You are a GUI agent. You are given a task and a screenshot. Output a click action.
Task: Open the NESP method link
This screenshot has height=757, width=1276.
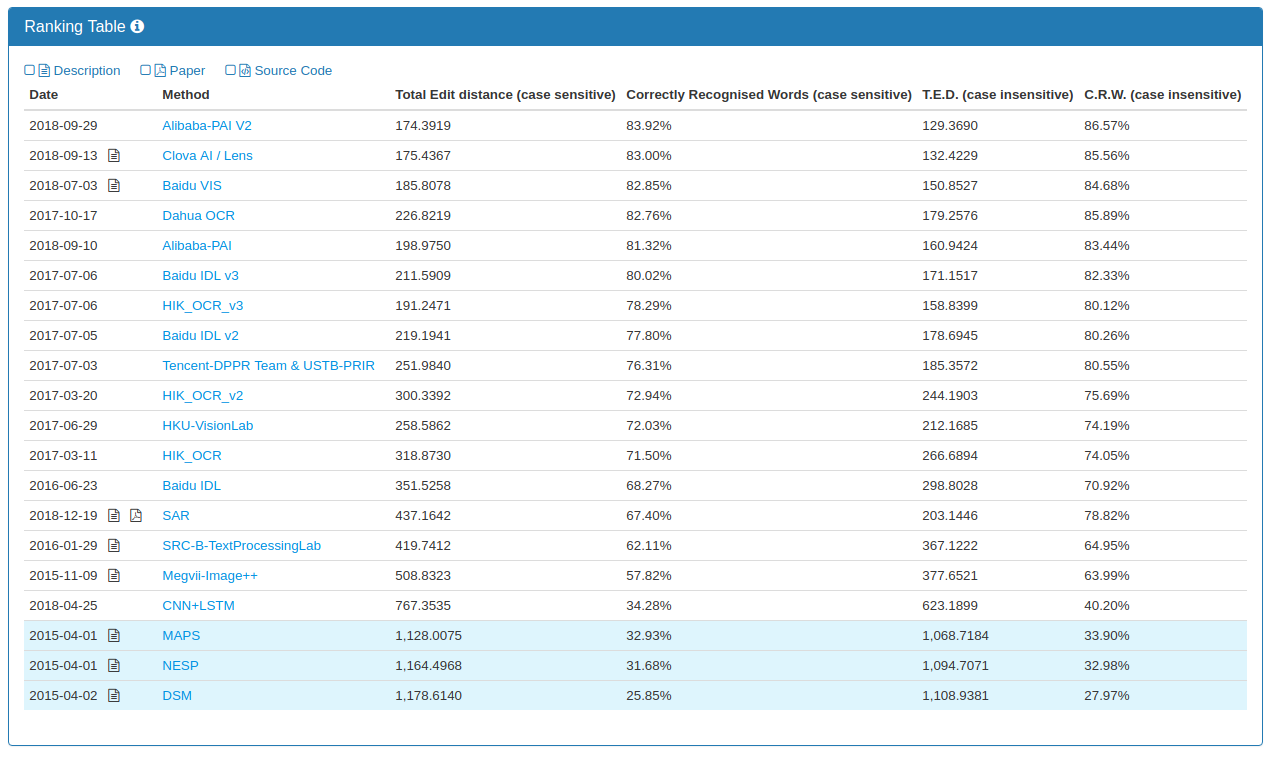click(x=180, y=665)
